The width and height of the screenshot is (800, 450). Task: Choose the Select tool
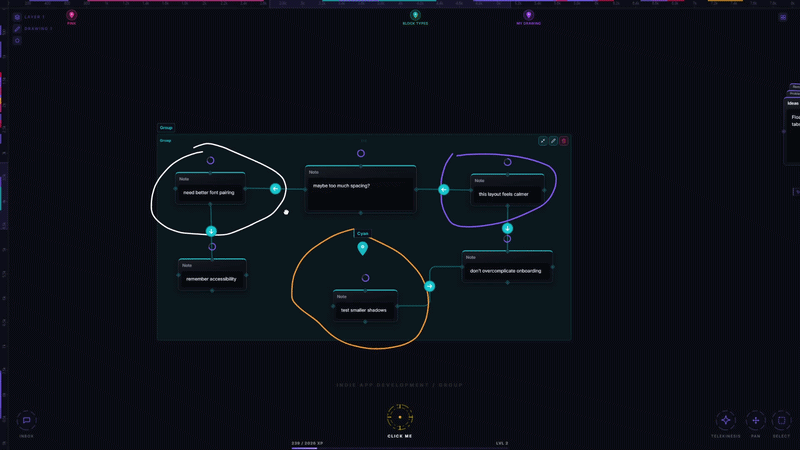click(781, 420)
